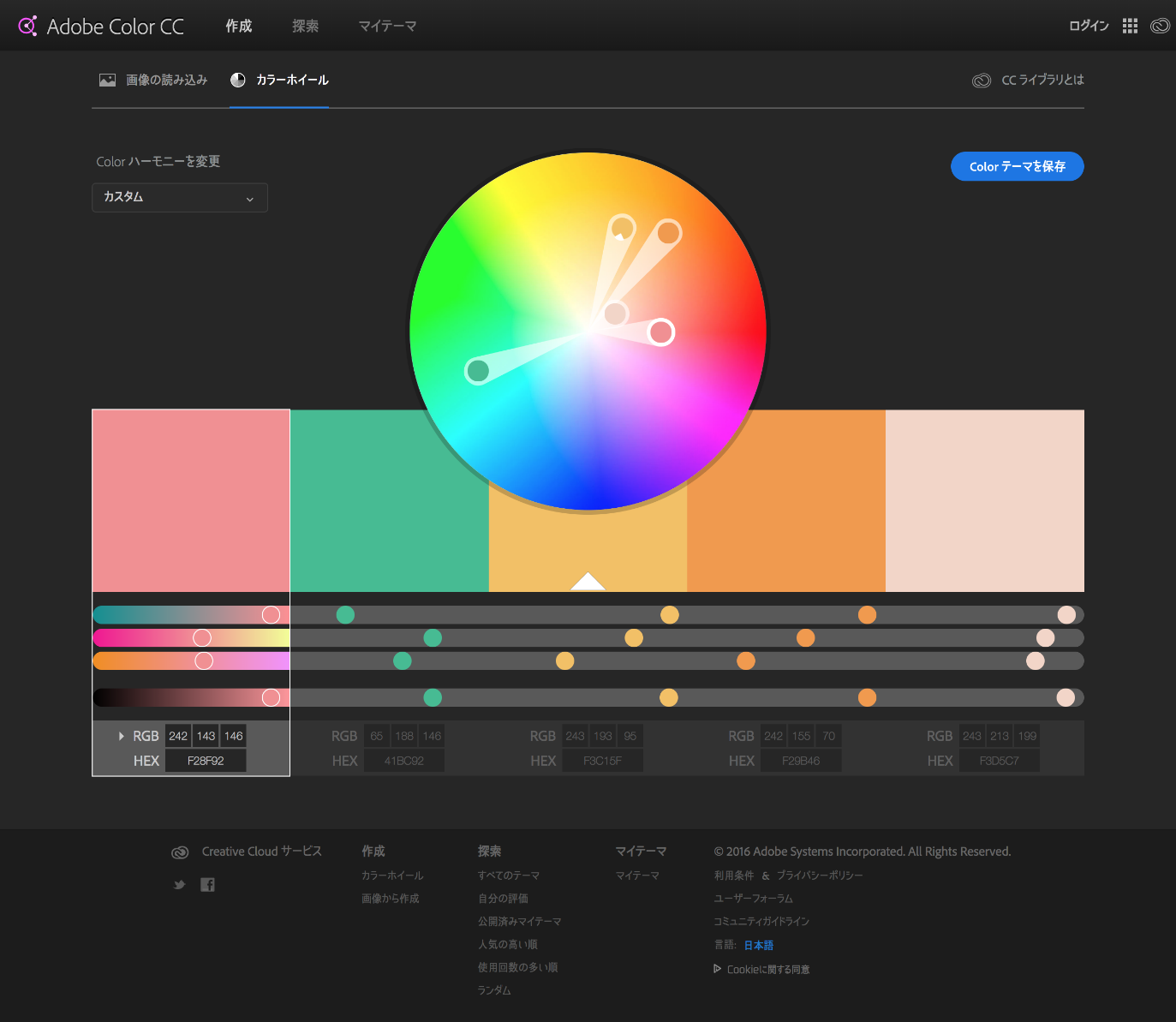
Task: Click the Creative Cloud icon in top bar
Action: [x=1160, y=26]
